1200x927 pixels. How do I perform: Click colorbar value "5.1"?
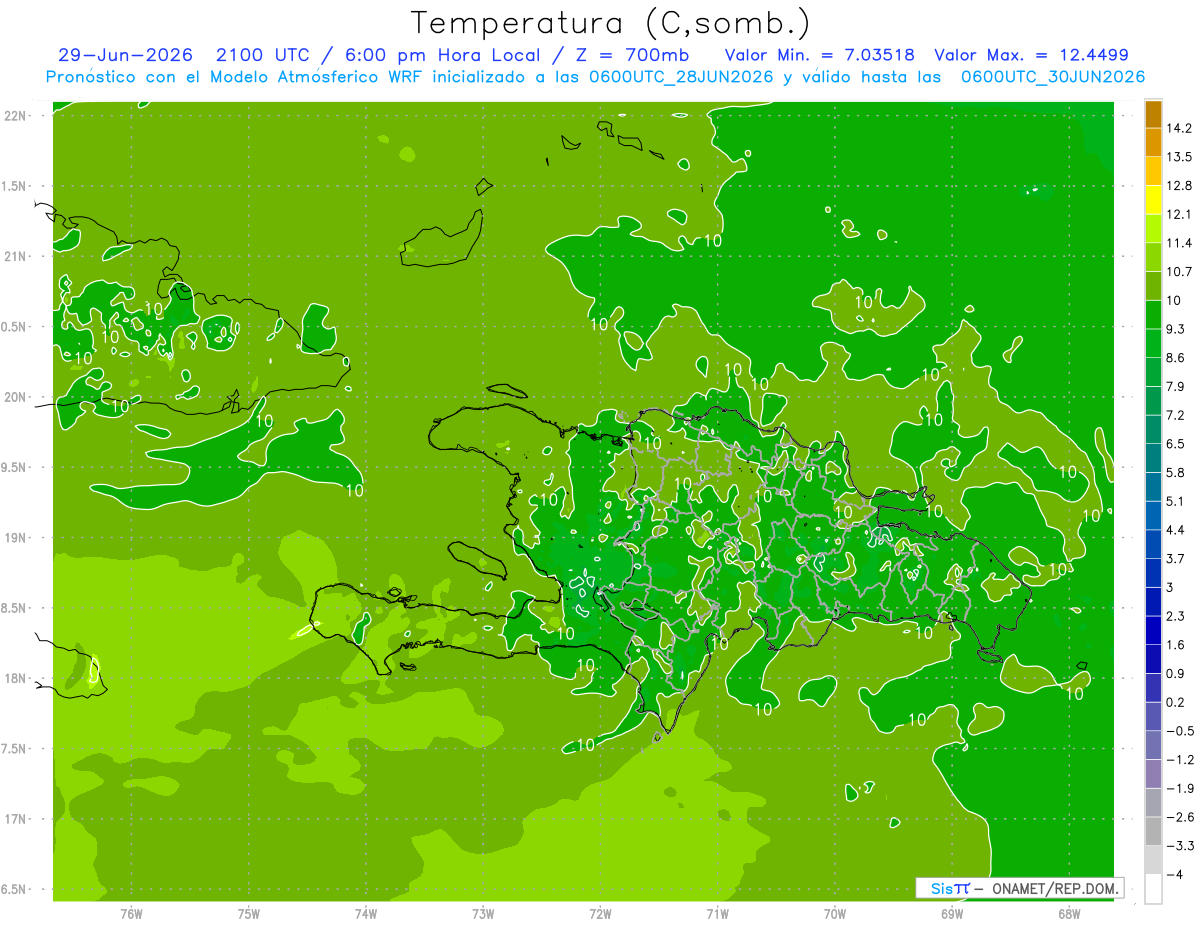1175,501
